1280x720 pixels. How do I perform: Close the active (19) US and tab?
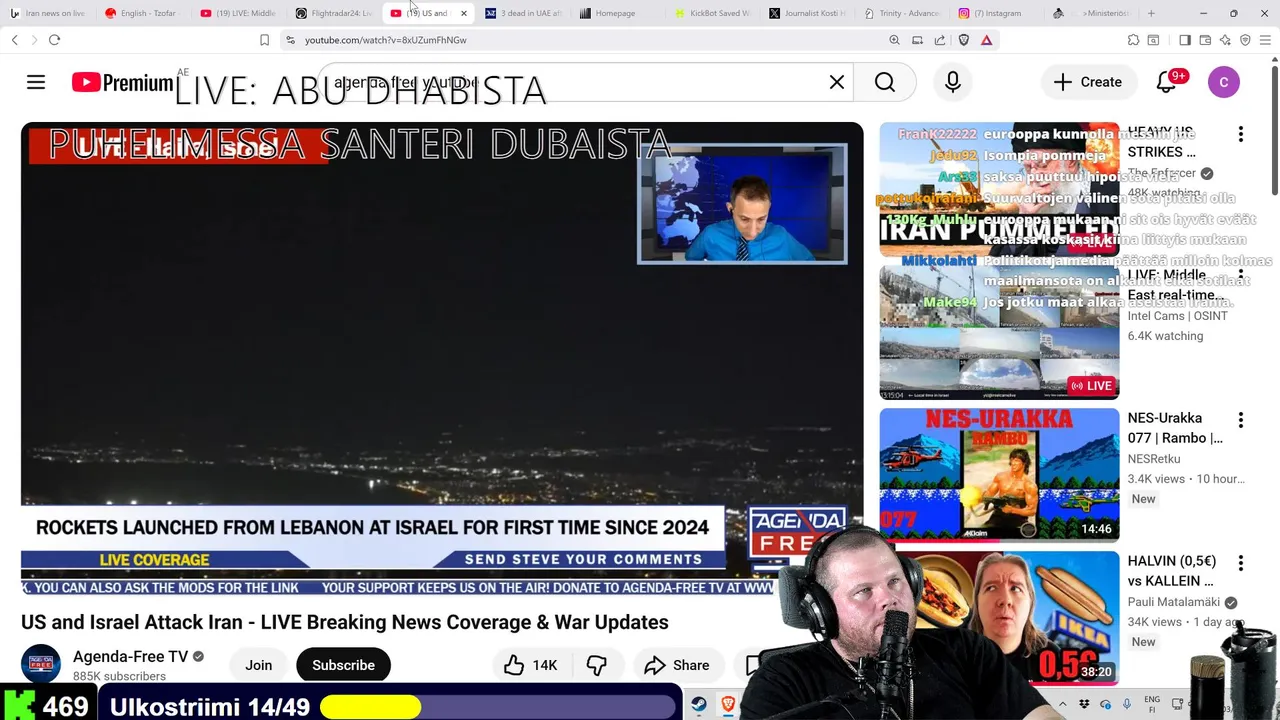463,13
